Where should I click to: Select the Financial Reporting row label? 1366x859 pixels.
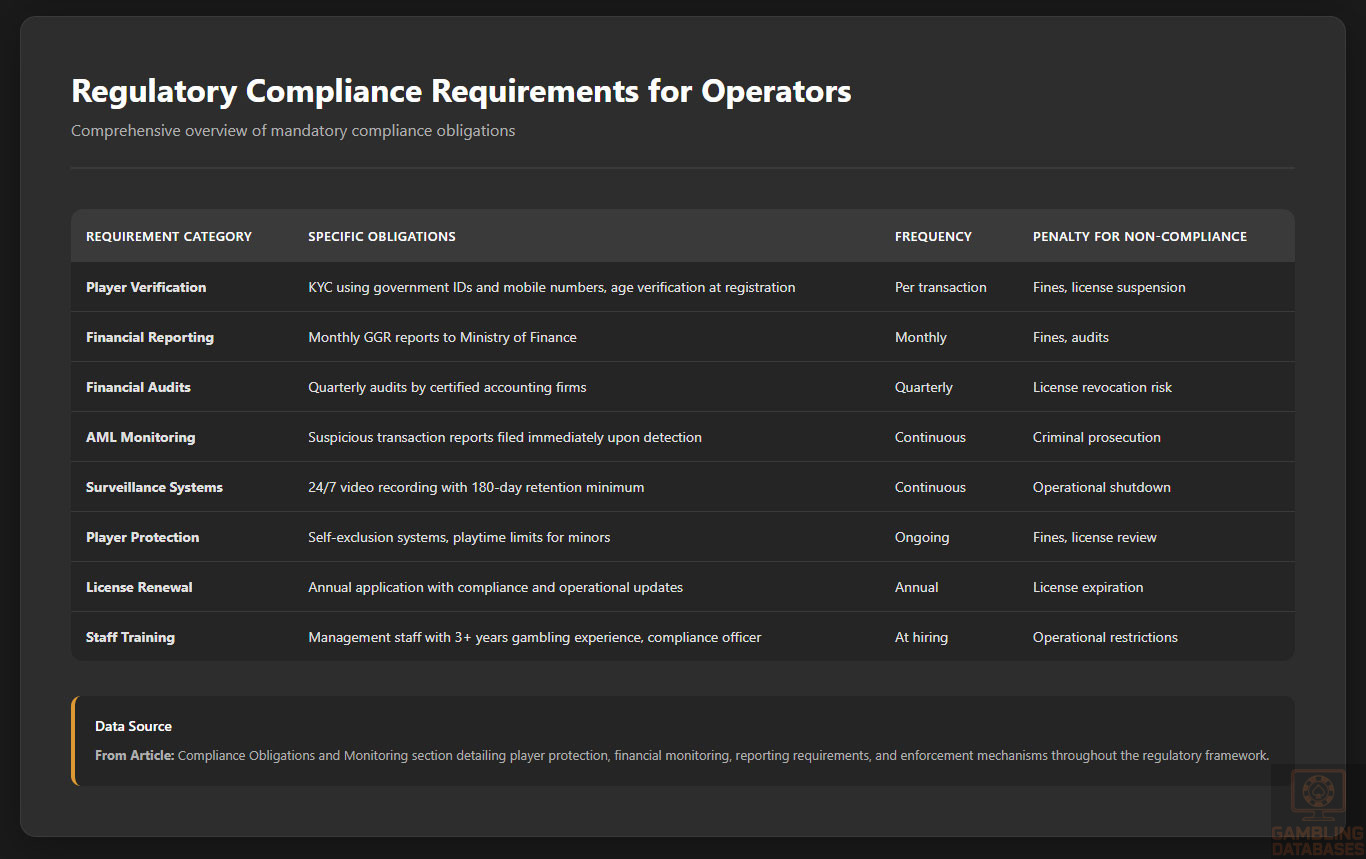(150, 337)
